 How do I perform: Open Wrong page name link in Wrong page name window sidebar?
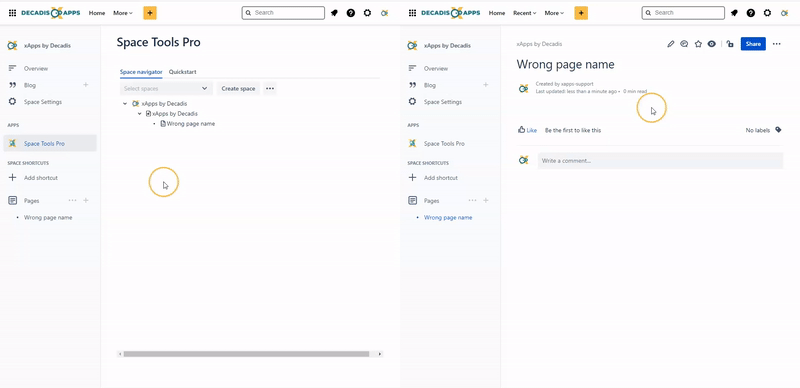(x=448, y=217)
